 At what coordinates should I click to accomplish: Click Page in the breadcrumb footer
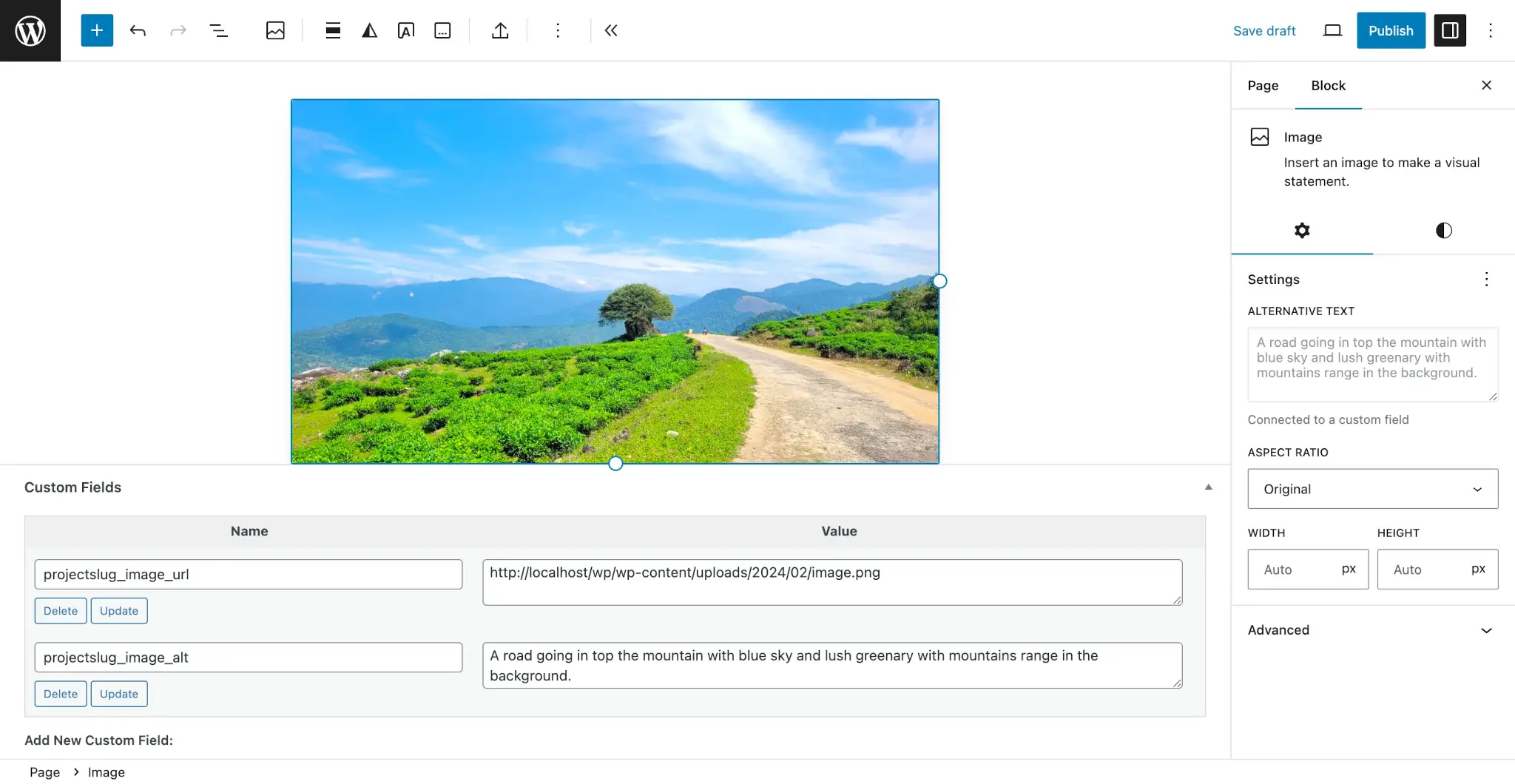[x=44, y=772]
